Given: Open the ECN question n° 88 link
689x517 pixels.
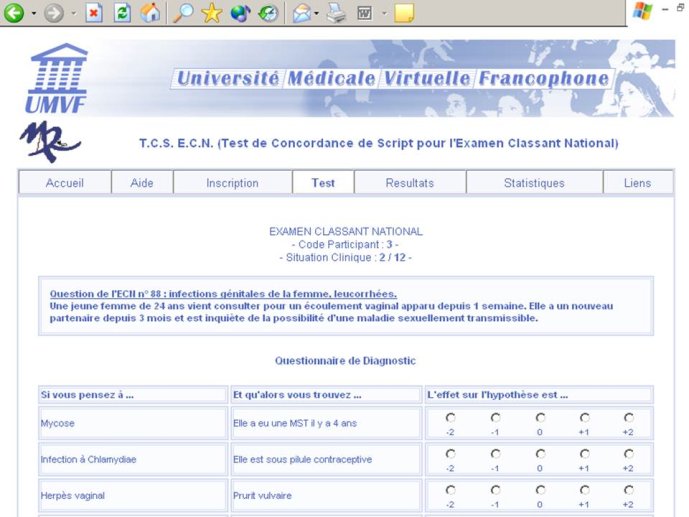Looking at the screenshot, I should (223, 294).
